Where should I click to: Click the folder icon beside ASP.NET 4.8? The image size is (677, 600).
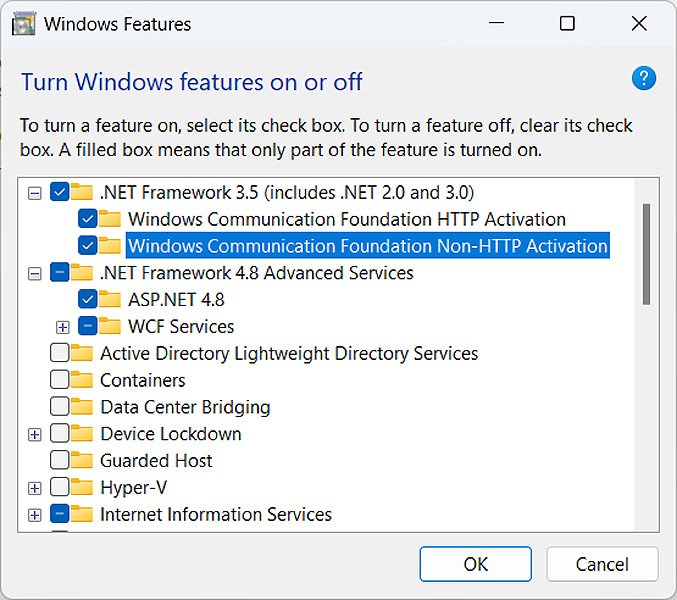tap(111, 299)
